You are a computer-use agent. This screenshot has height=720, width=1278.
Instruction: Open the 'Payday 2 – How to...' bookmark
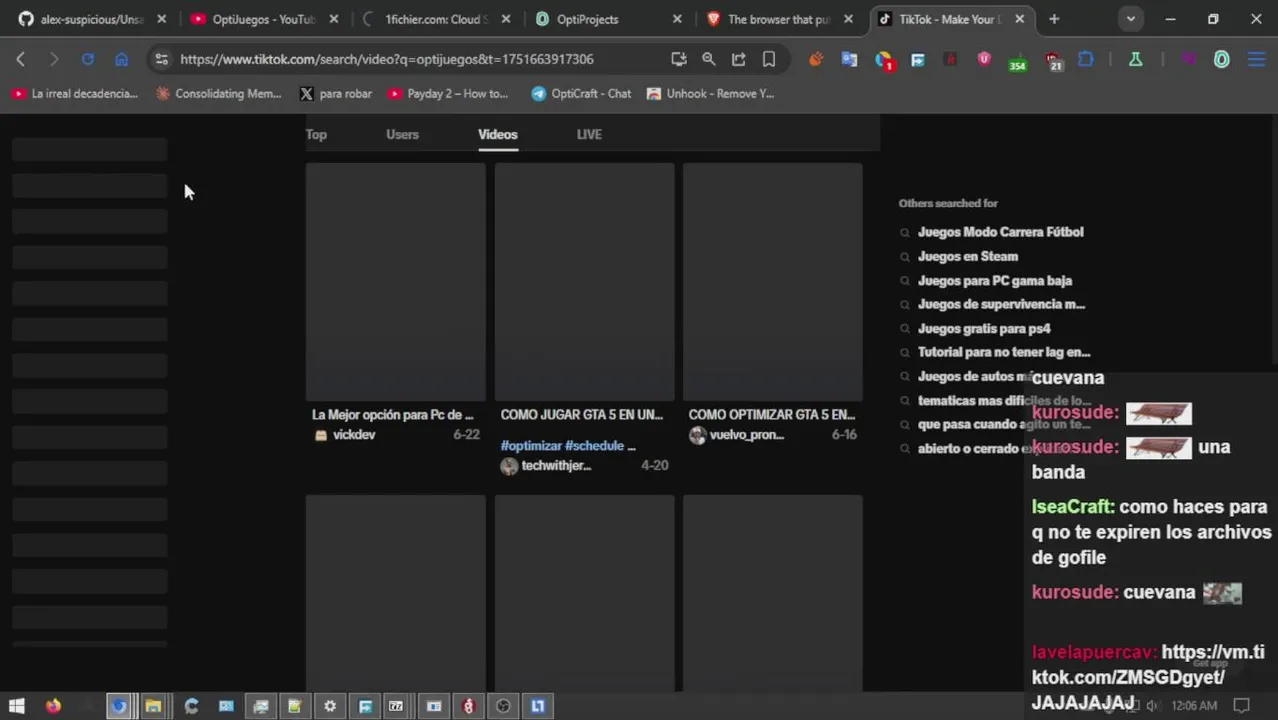[448, 94]
